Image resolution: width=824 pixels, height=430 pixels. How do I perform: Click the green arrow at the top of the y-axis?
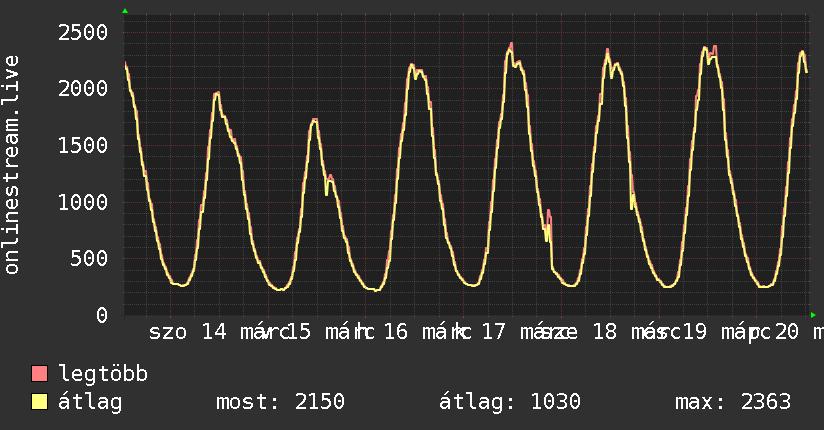pyautogui.click(x=125, y=11)
